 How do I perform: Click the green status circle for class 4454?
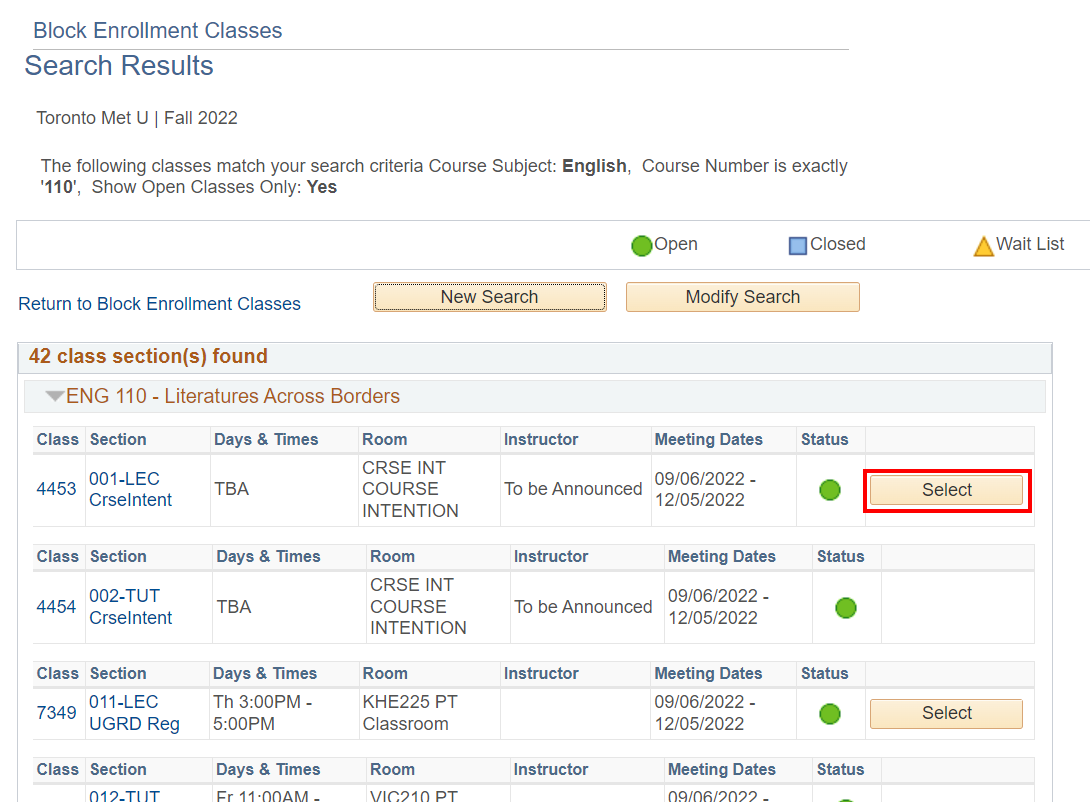pos(845,607)
